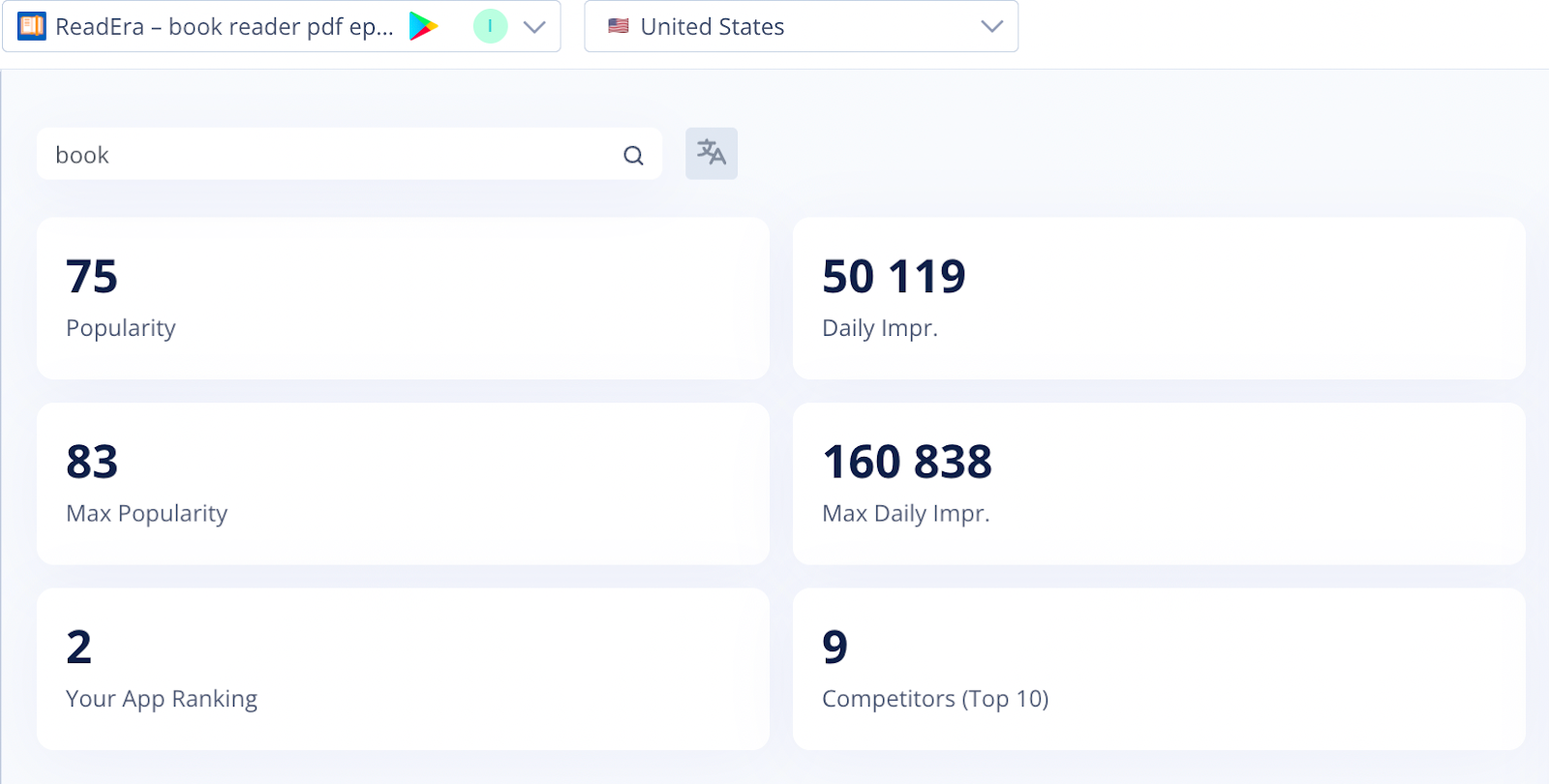Image resolution: width=1549 pixels, height=784 pixels.
Task: Click the competitors count number 9
Action: click(835, 647)
